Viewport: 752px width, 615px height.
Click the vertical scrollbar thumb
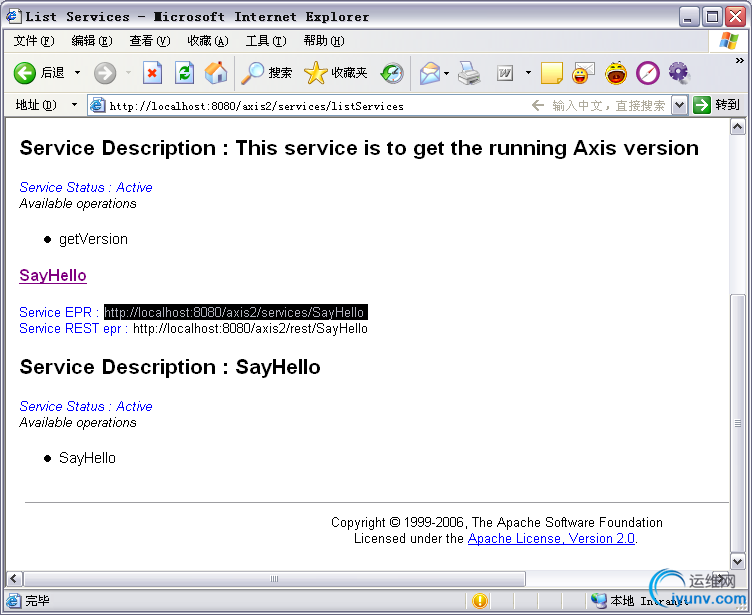coord(737,423)
